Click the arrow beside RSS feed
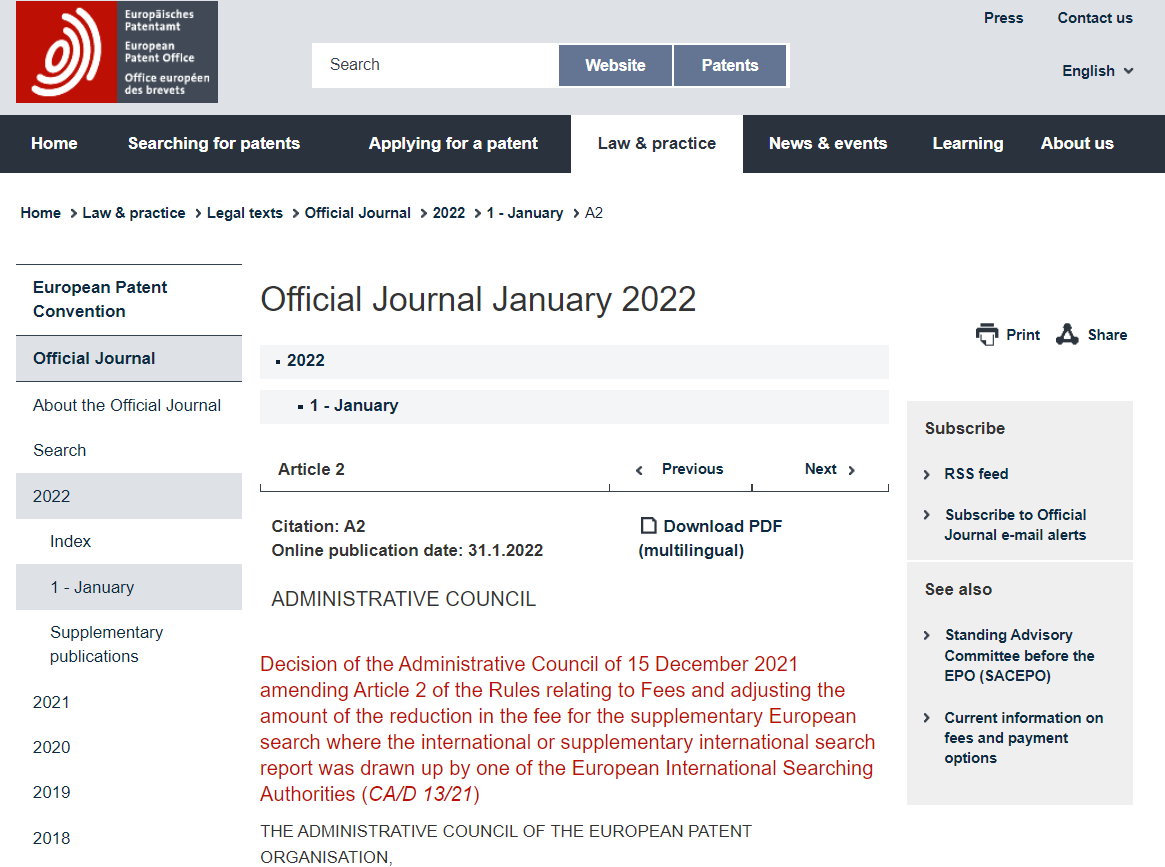The width and height of the screenshot is (1165, 867). pos(927,474)
